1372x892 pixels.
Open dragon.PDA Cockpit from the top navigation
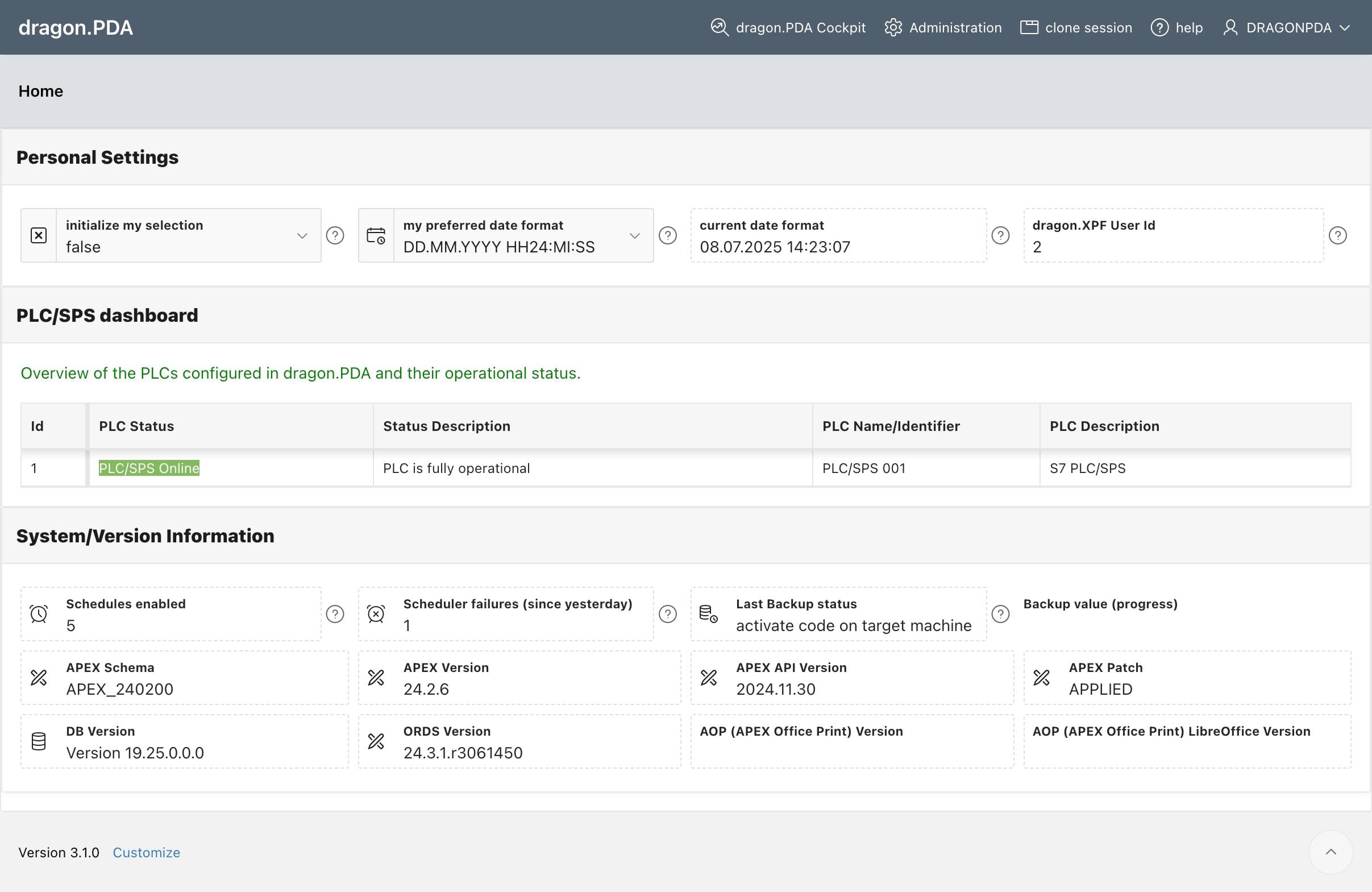click(788, 28)
